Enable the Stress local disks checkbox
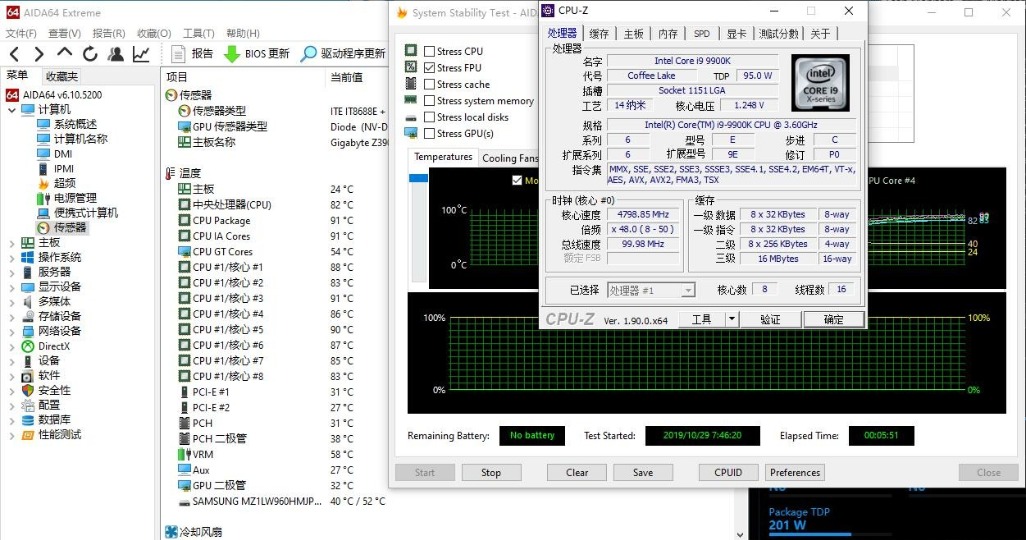This screenshot has height=540, width=1026. [430, 117]
